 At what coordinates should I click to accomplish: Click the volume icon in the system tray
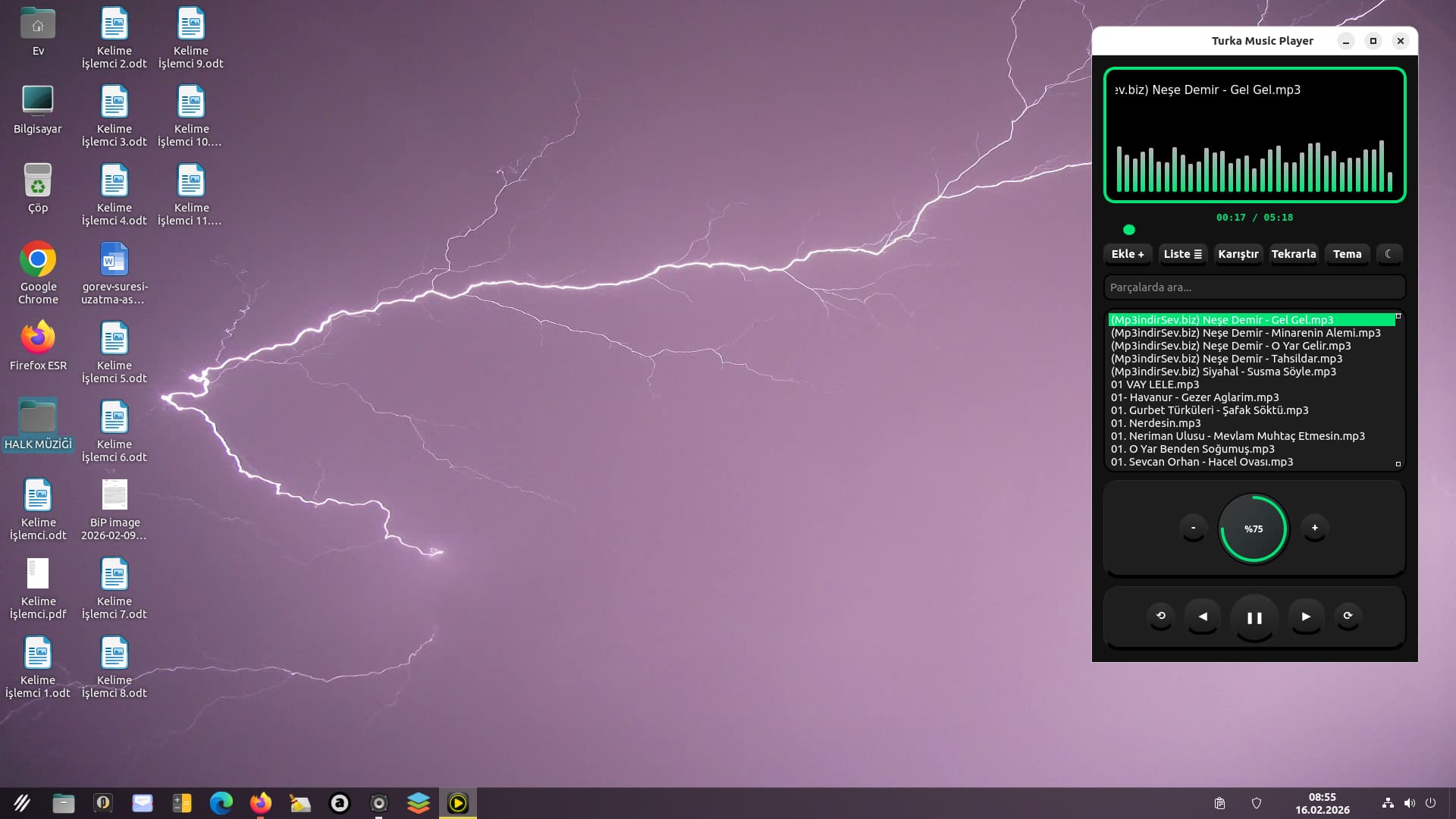tap(1409, 803)
